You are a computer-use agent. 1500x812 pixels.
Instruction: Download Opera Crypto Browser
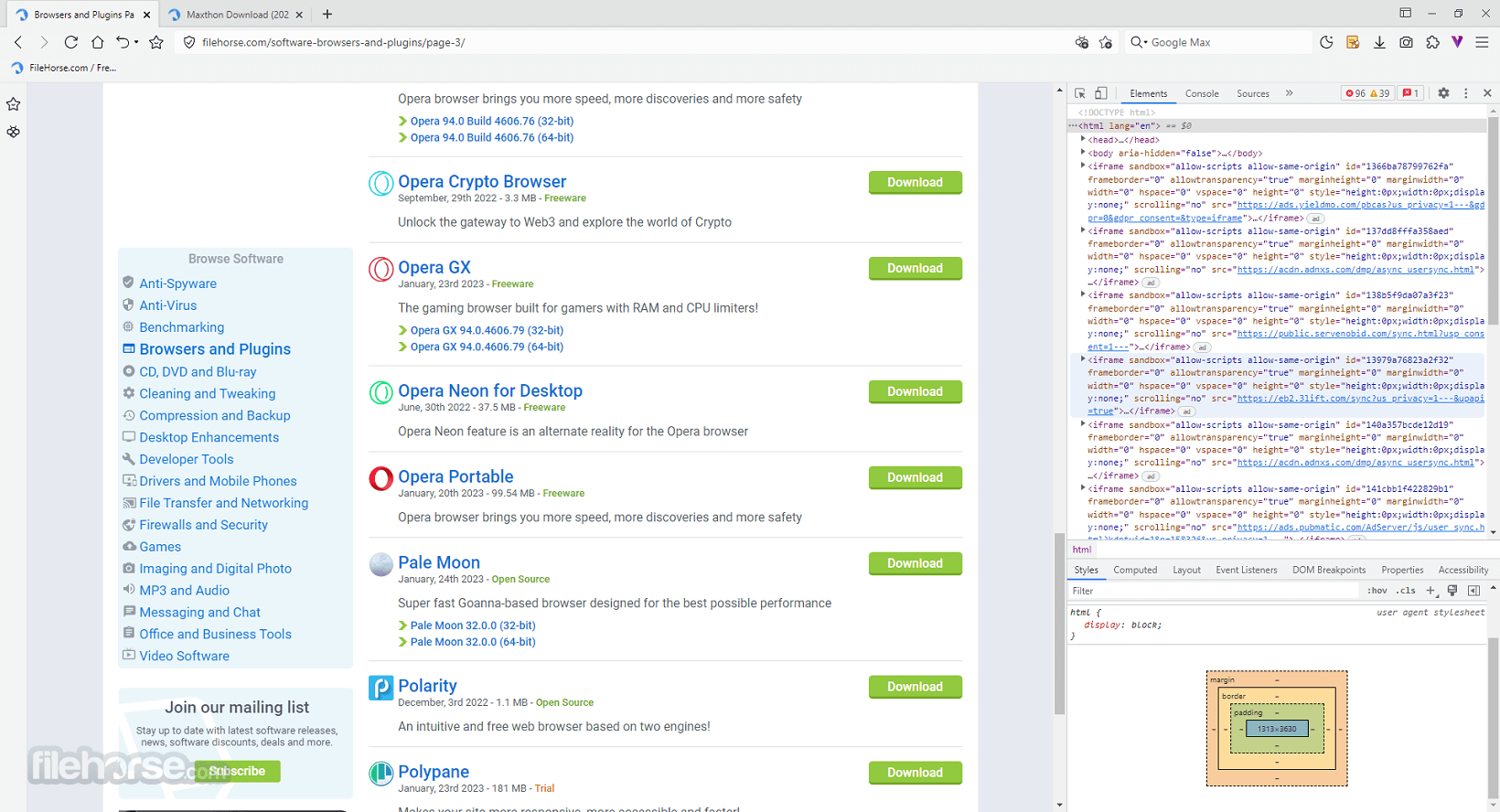(x=915, y=182)
